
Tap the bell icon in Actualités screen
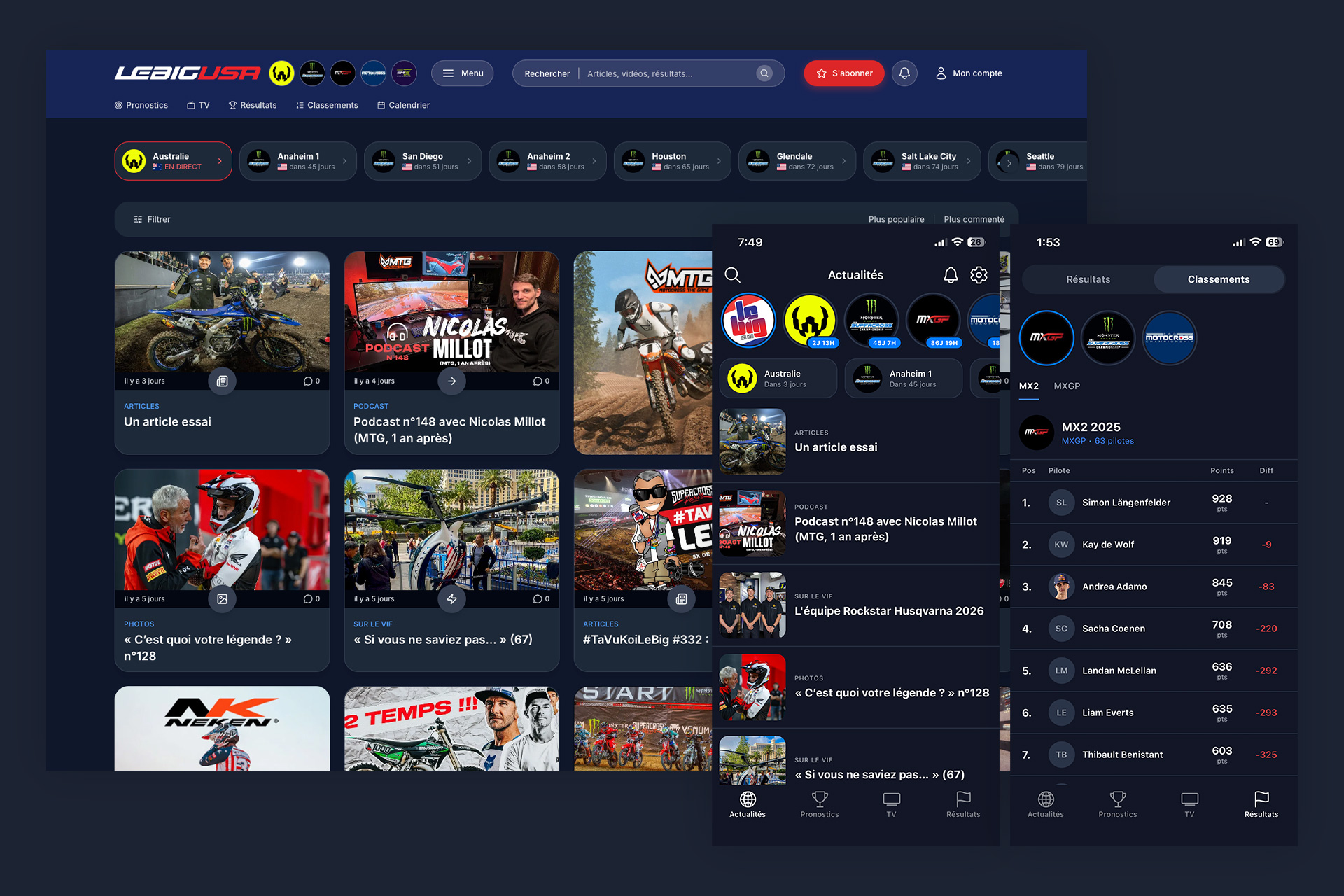[950, 275]
